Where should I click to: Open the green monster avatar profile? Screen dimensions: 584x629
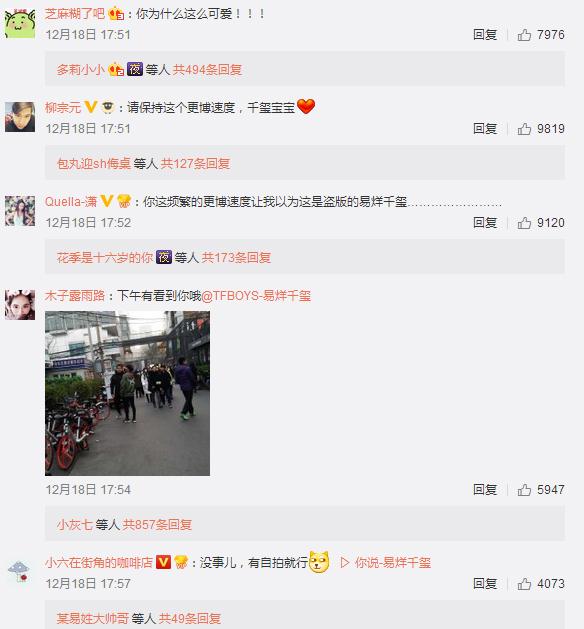[x=20, y=24]
